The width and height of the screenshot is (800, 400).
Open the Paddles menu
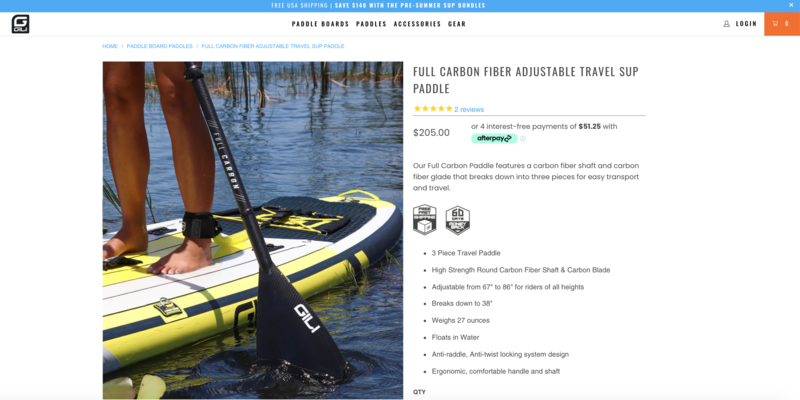point(371,24)
